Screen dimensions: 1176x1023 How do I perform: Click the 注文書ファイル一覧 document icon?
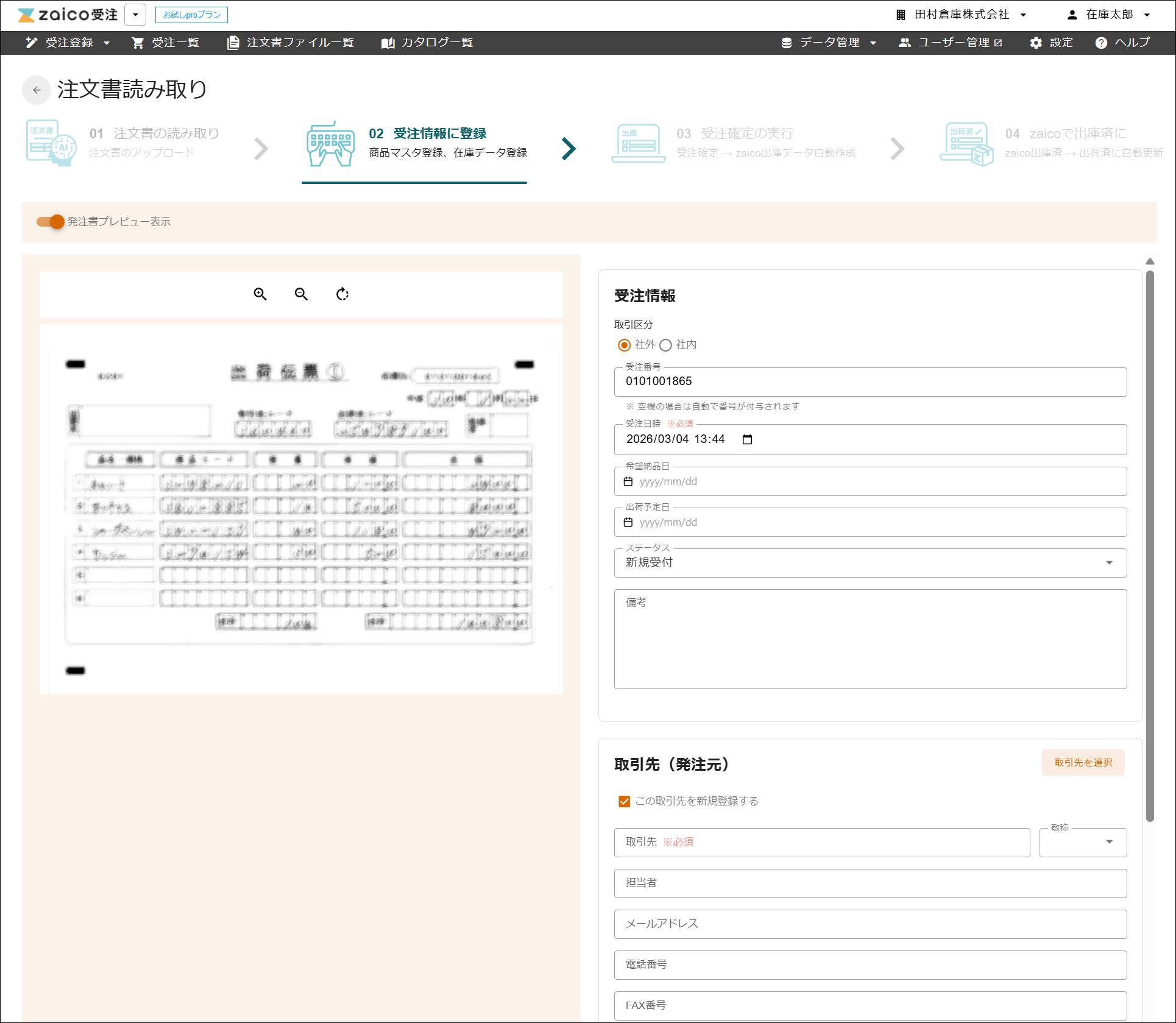point(233,43)
